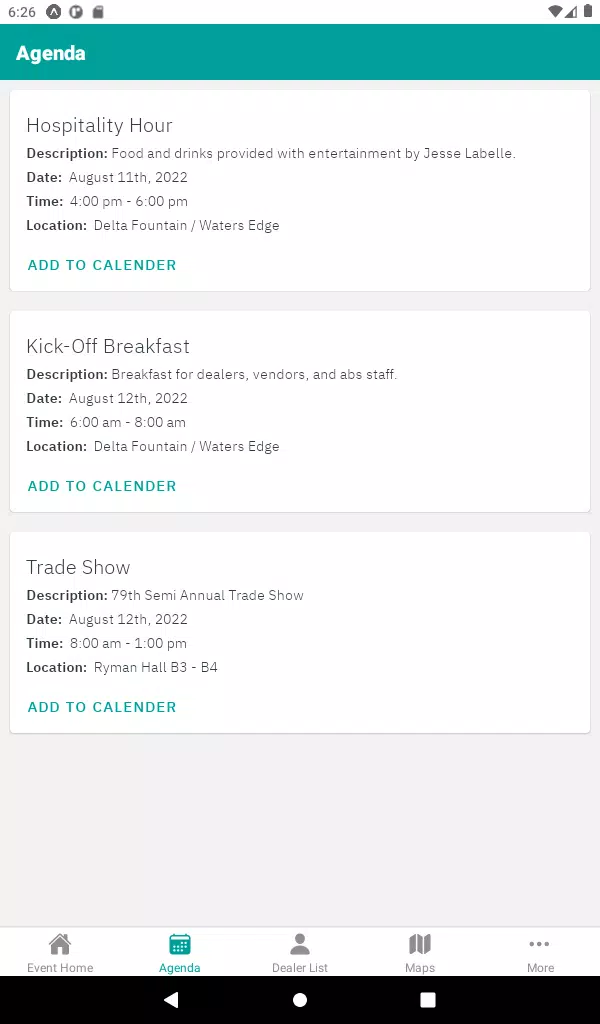600x1024 pixels.
Task: Tap the Trade Show event title
Action: [78, 567]
